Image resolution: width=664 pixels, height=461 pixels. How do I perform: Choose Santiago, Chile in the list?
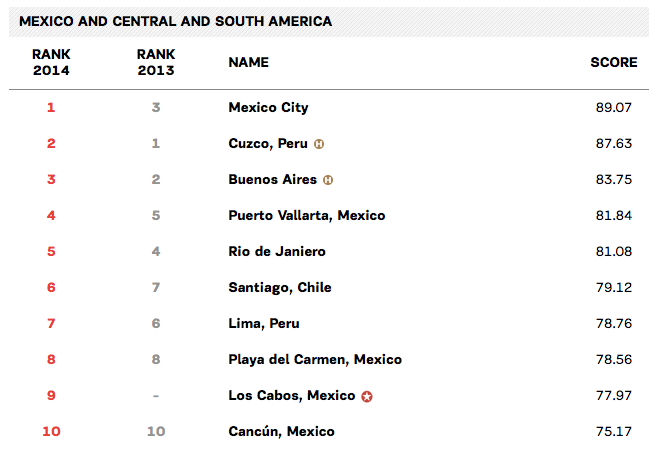280,288
